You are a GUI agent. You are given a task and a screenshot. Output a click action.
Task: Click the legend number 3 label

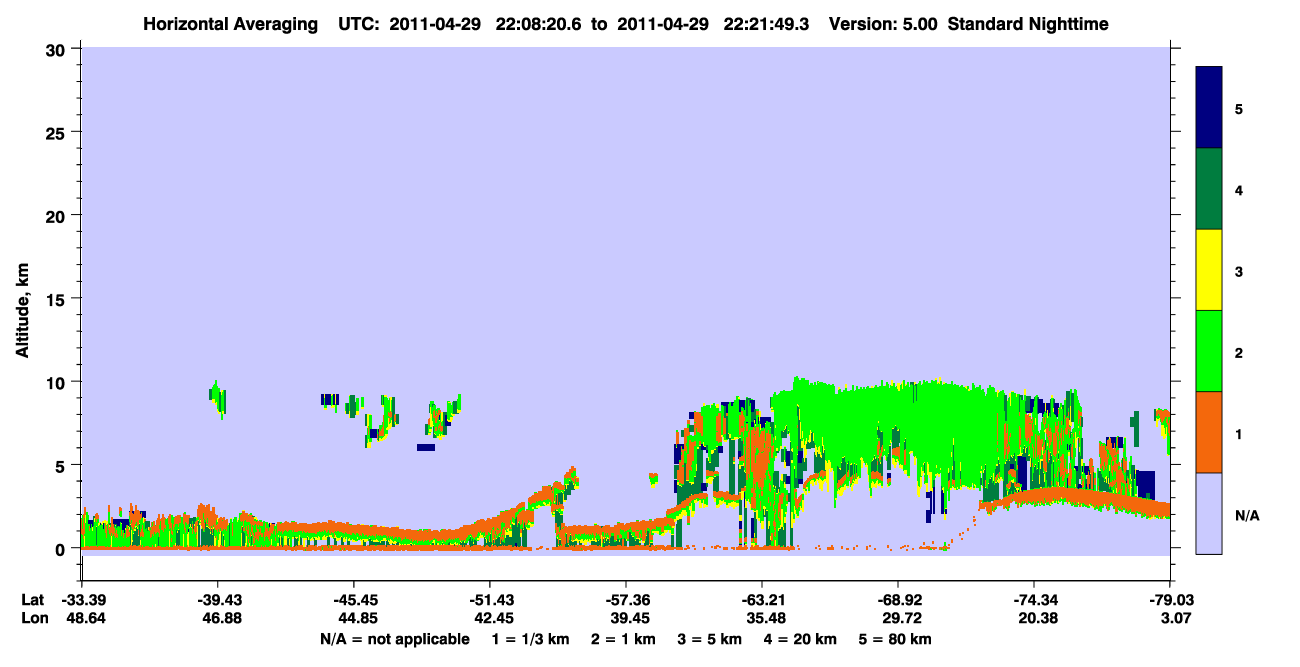[1239, 272]
